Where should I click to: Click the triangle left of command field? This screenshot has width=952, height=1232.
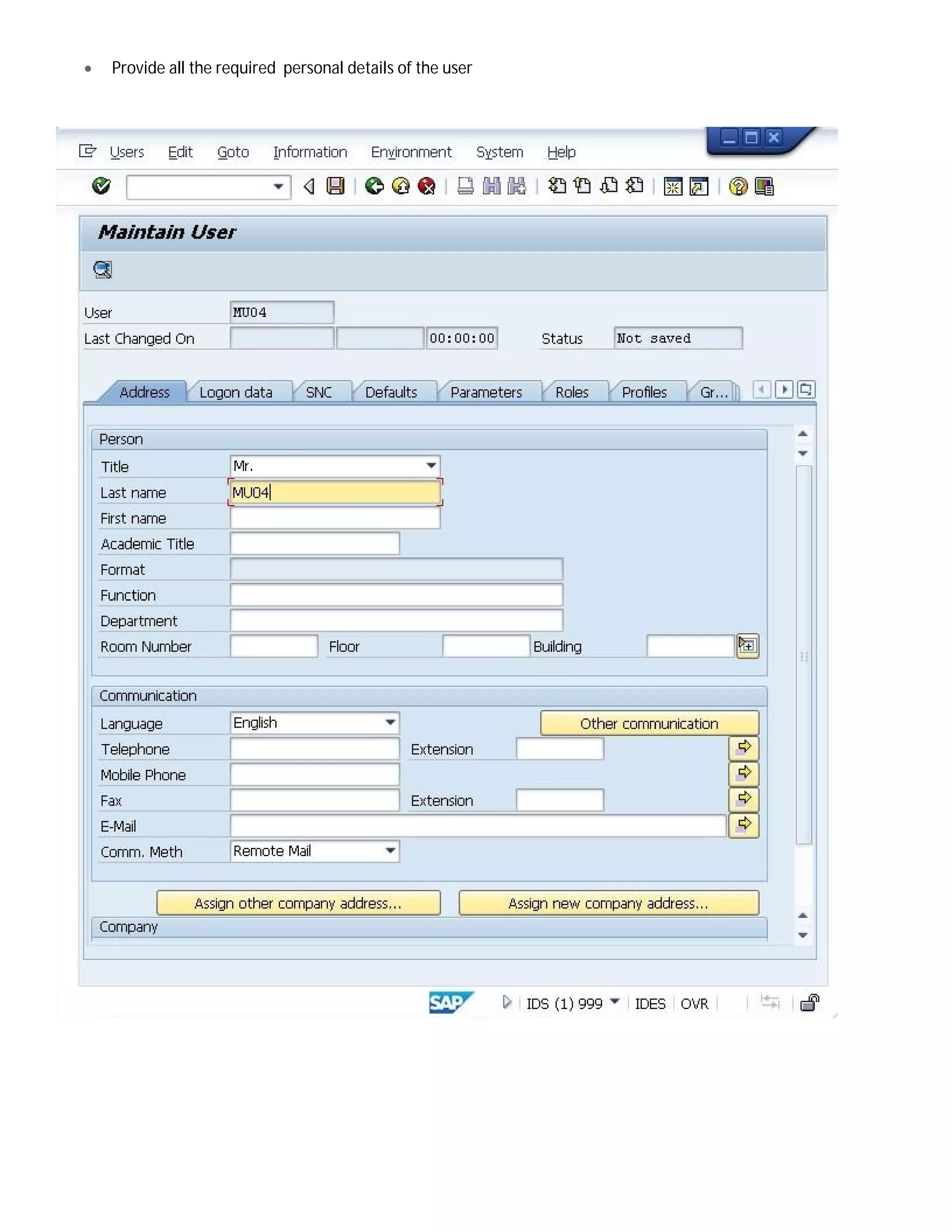tap(309, 186)
